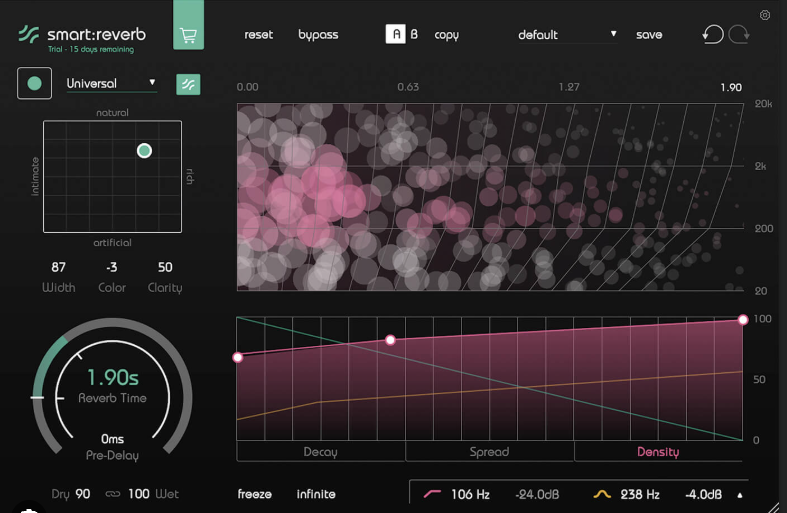Enable infinite reverb
This screenshot has width=787, height=513.
(x=316, y=494)
